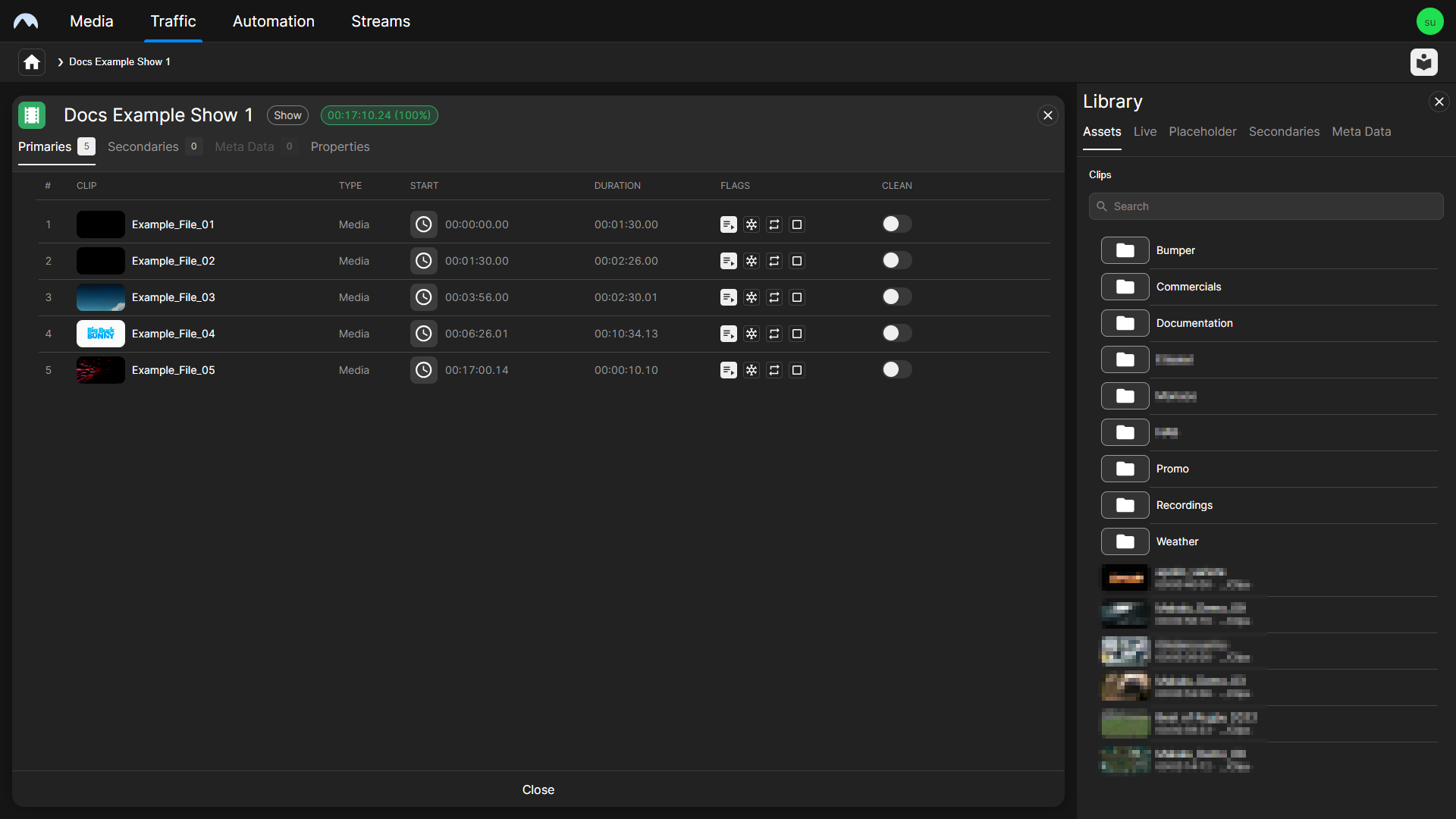Click the Library search field
The width and height of the screenshot is (1456, 819).
click(x=1265, y=206)
